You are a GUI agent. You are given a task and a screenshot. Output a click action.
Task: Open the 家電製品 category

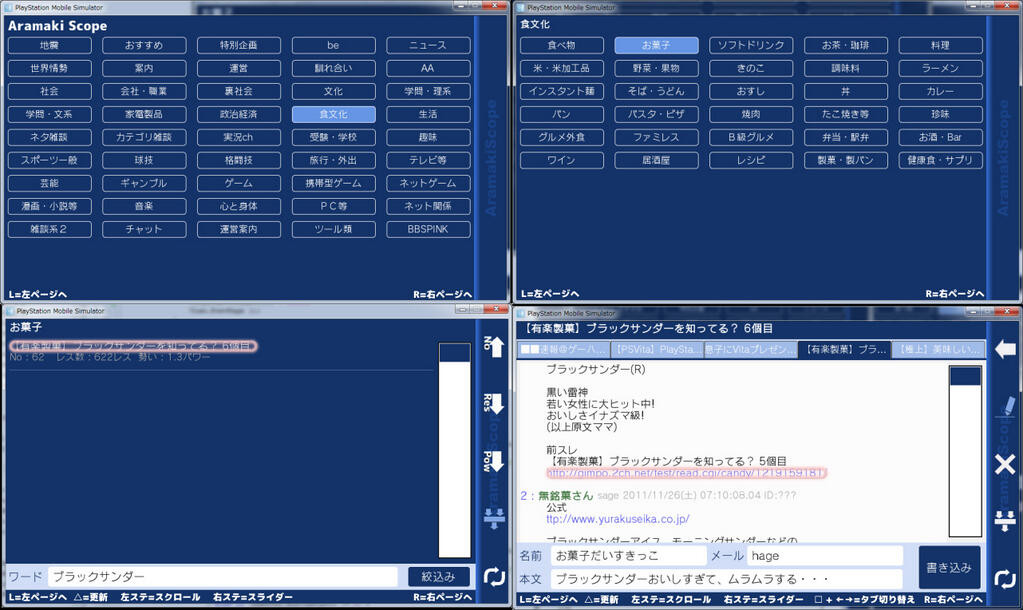tap(144, 114)
